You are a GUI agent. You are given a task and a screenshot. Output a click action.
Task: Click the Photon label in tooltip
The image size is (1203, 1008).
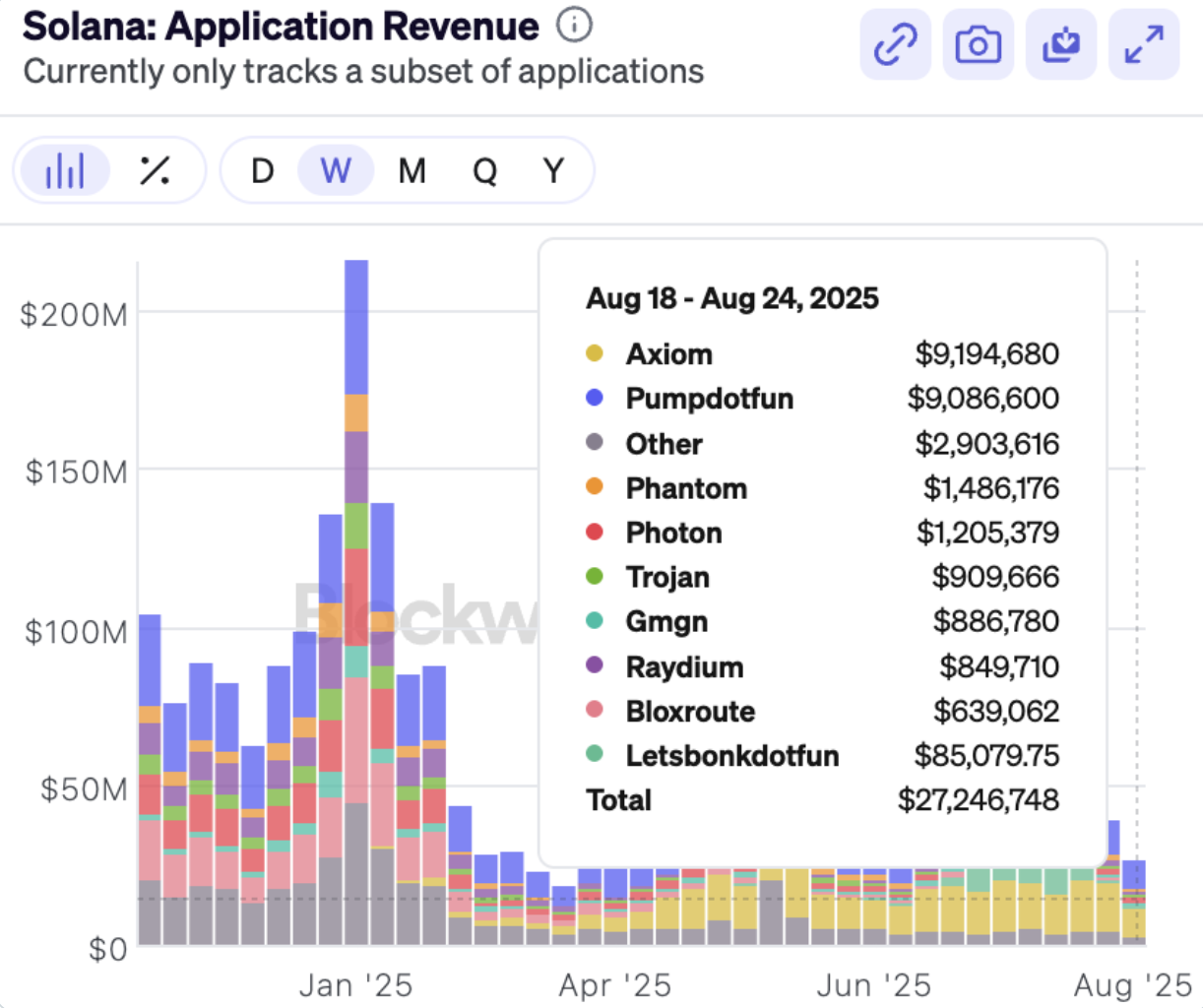click(x=674, y=533)
